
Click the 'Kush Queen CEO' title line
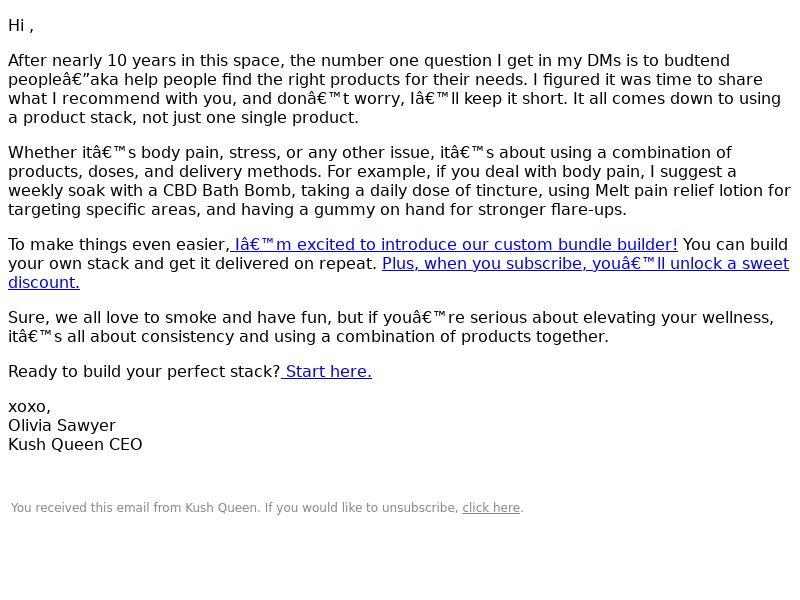tap(75, 444)
